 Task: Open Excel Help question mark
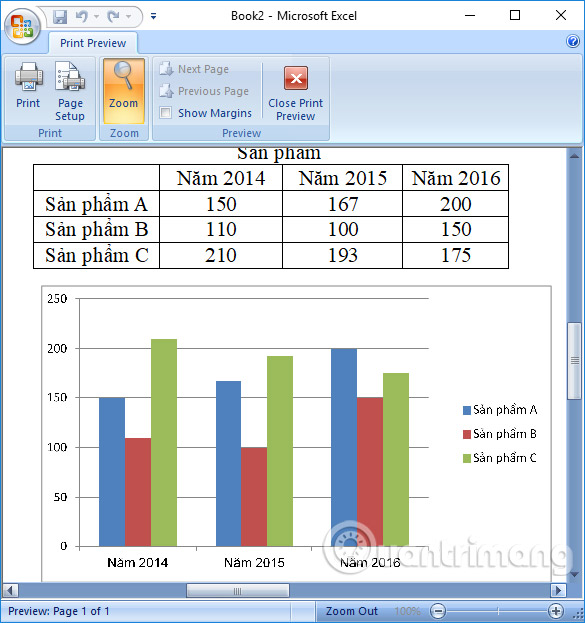573,41
